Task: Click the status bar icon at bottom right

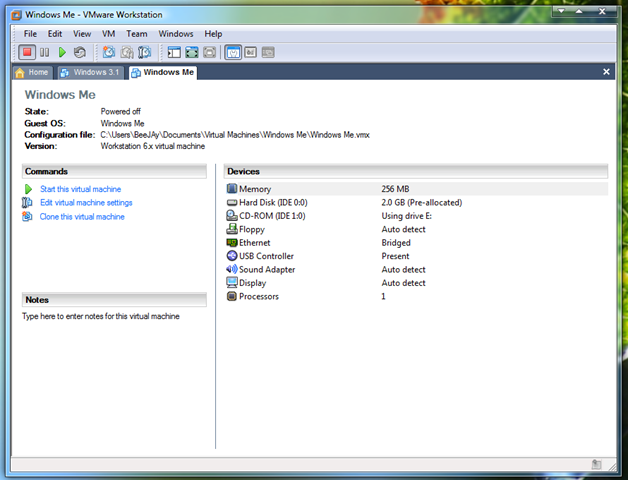Action: pos(596,464)
